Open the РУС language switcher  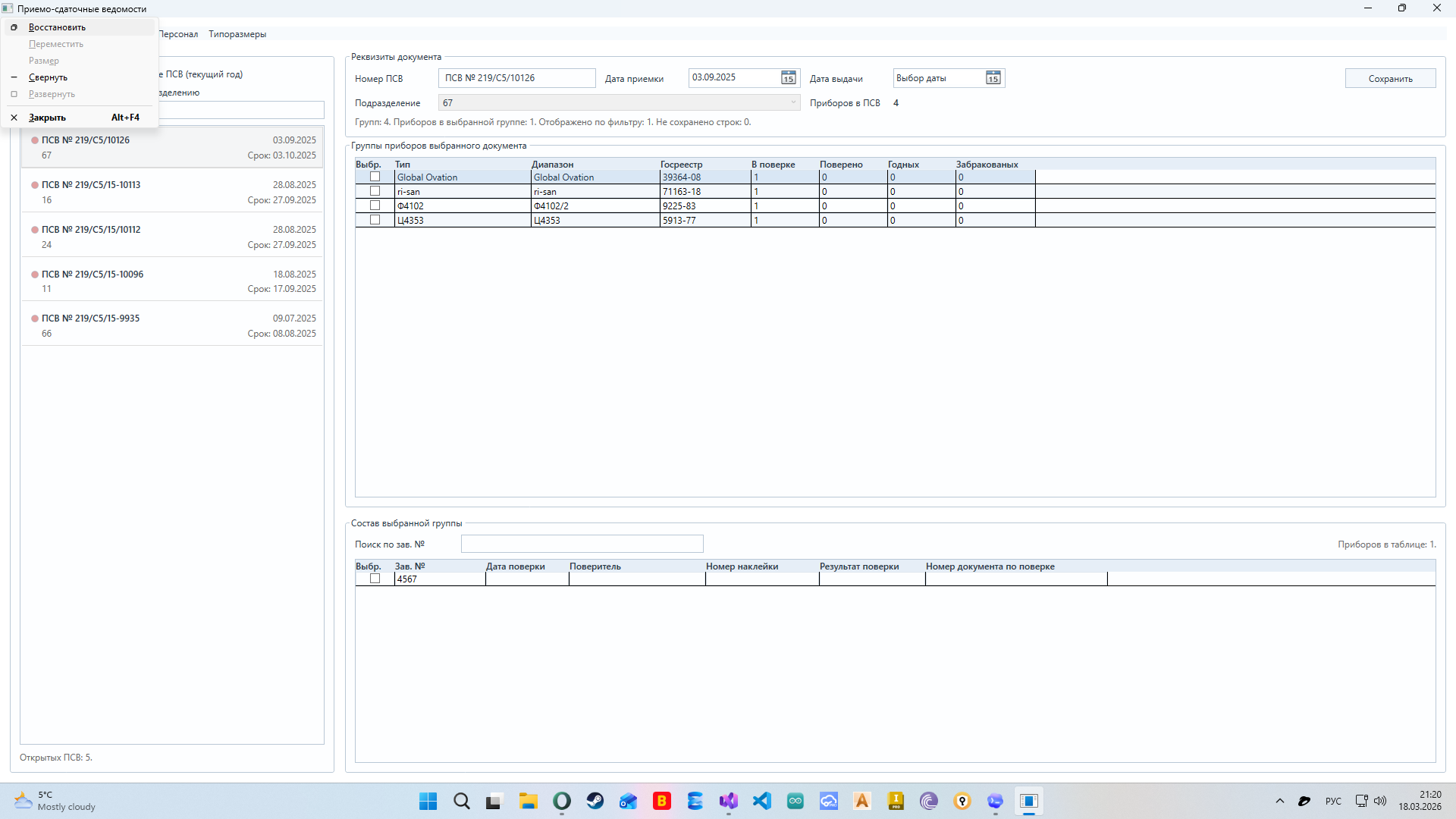[x=1333, y=801]
